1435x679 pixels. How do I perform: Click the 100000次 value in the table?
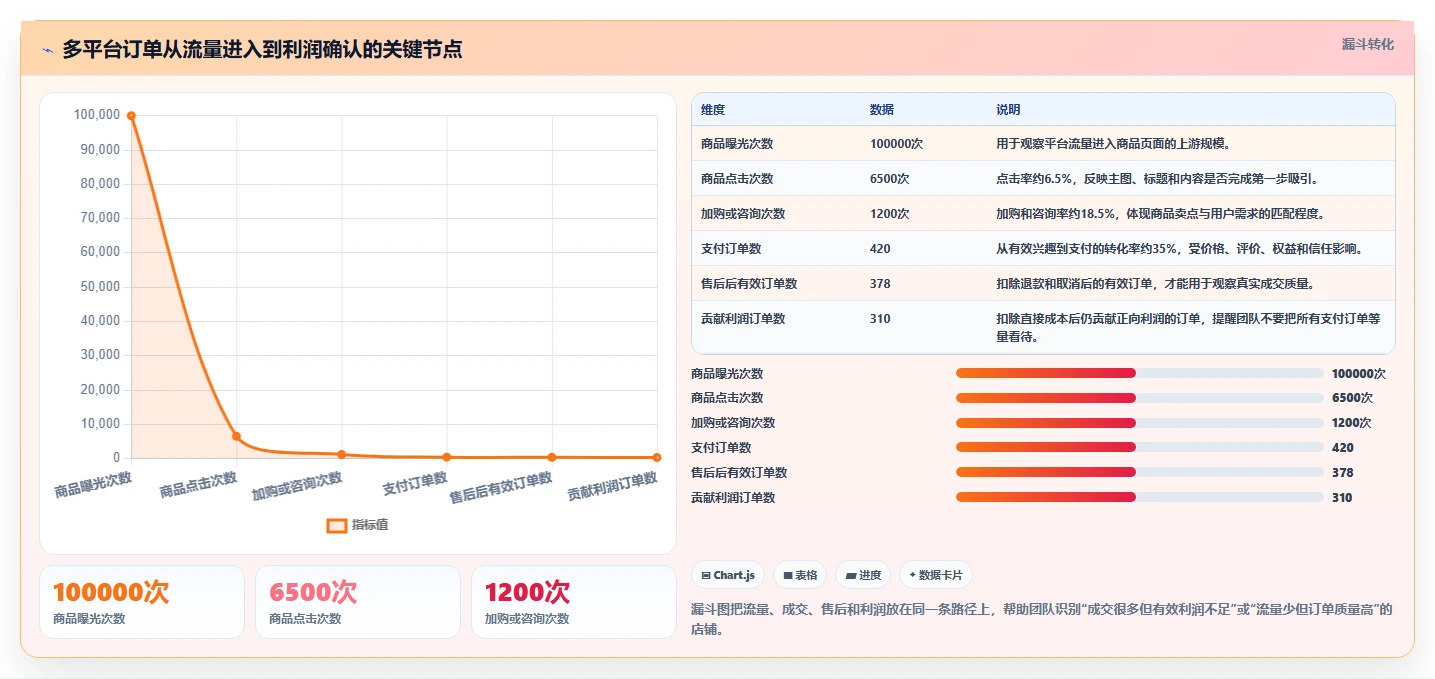[x=896, y=144]
